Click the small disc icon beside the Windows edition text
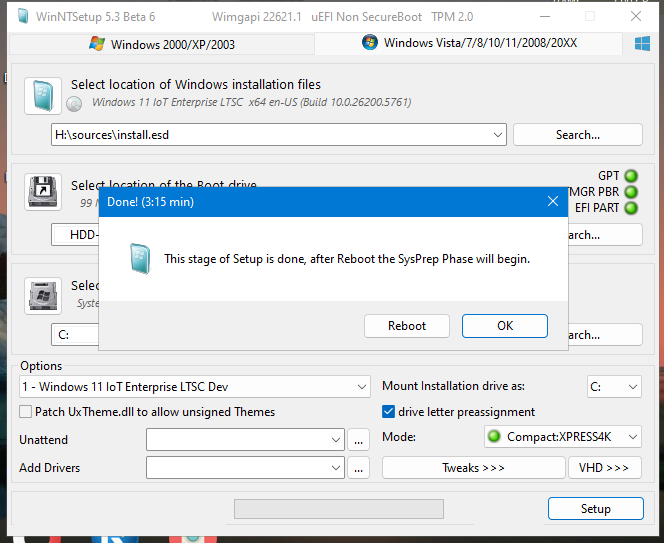 point(74,104)
